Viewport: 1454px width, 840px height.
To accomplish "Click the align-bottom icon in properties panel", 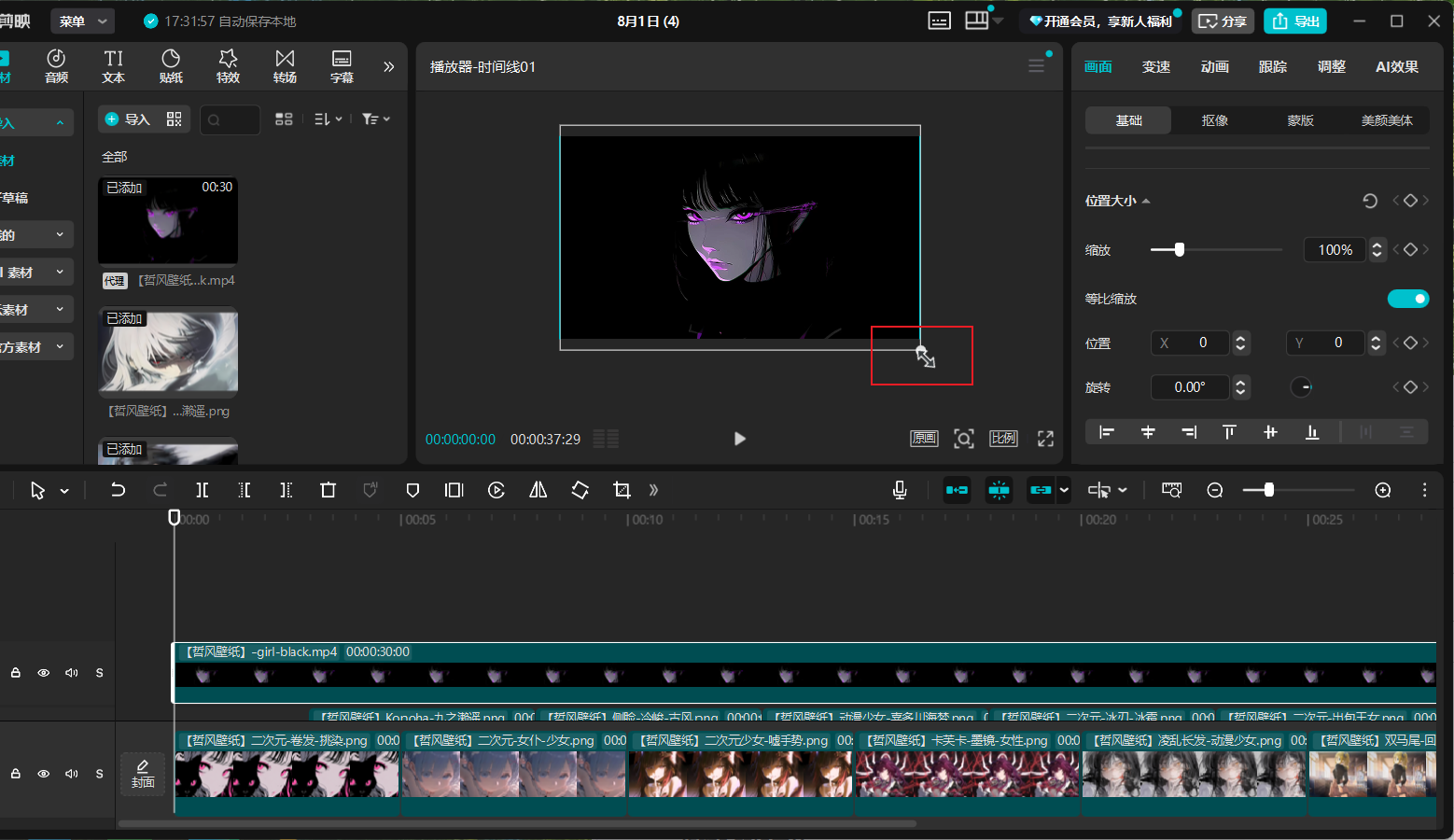I will tap(1312, 432).
